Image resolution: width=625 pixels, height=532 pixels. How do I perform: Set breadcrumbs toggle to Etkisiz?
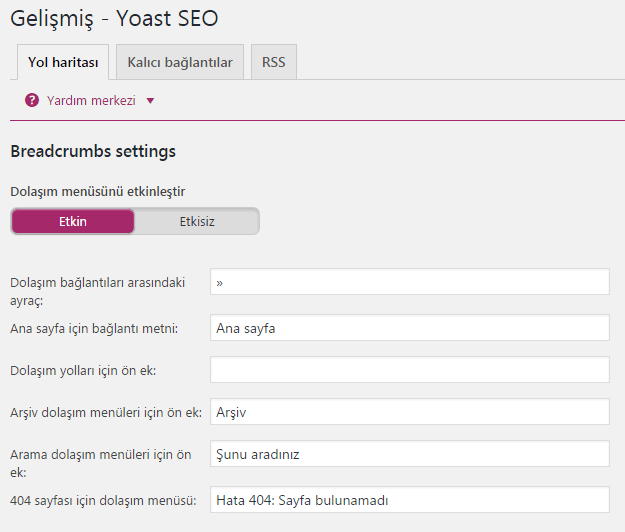[197, 221]
